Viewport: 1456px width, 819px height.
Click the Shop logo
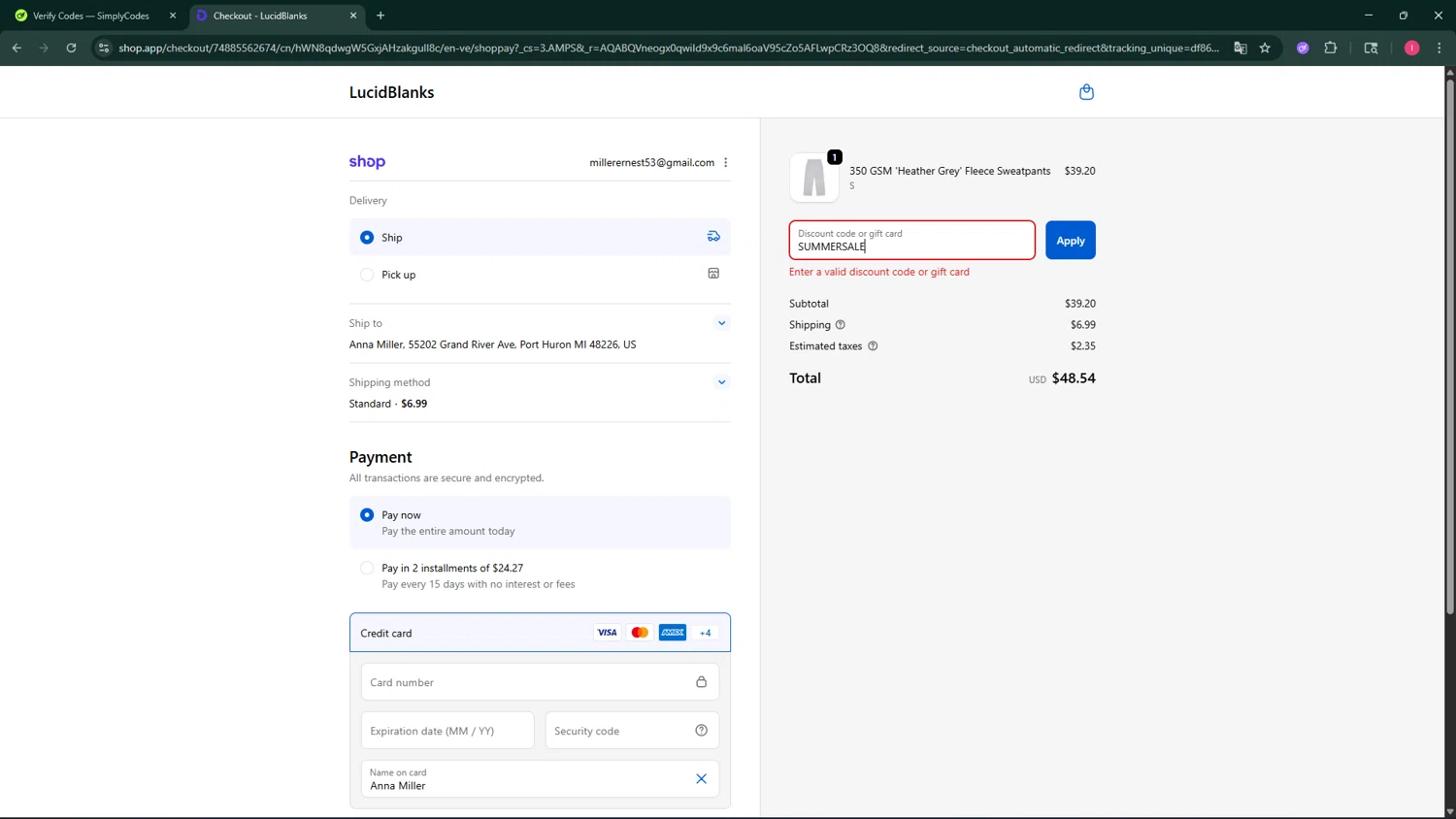tap(367, 162)
